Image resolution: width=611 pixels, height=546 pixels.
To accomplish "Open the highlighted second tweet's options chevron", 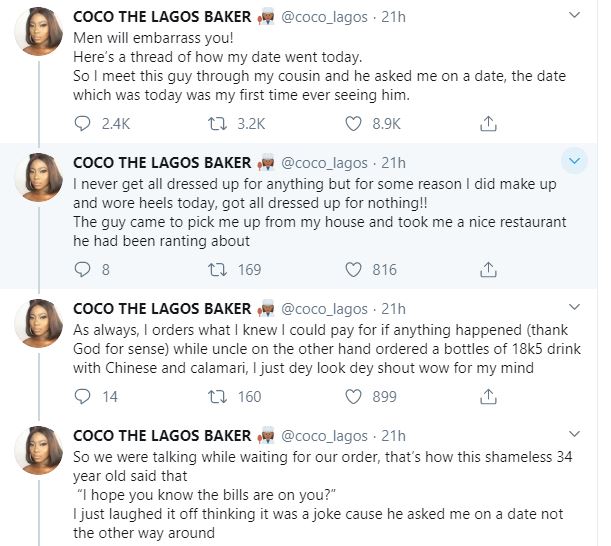I will coord(574,161).
